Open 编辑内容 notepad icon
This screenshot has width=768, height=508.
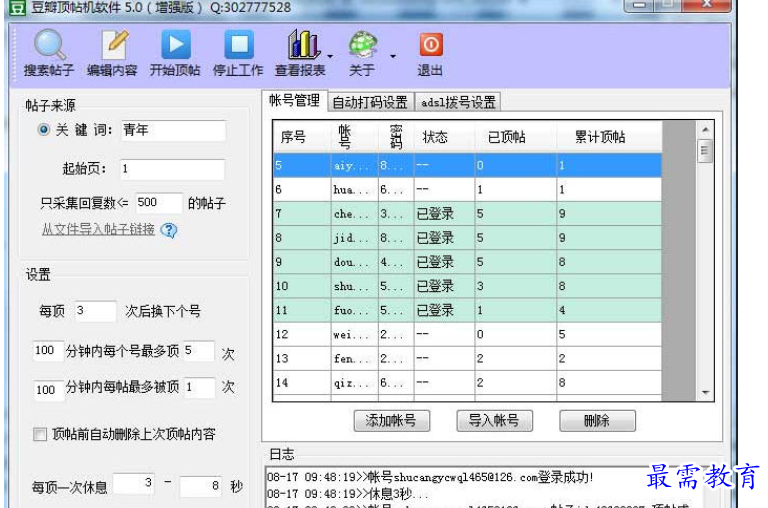tap(113, 46)
